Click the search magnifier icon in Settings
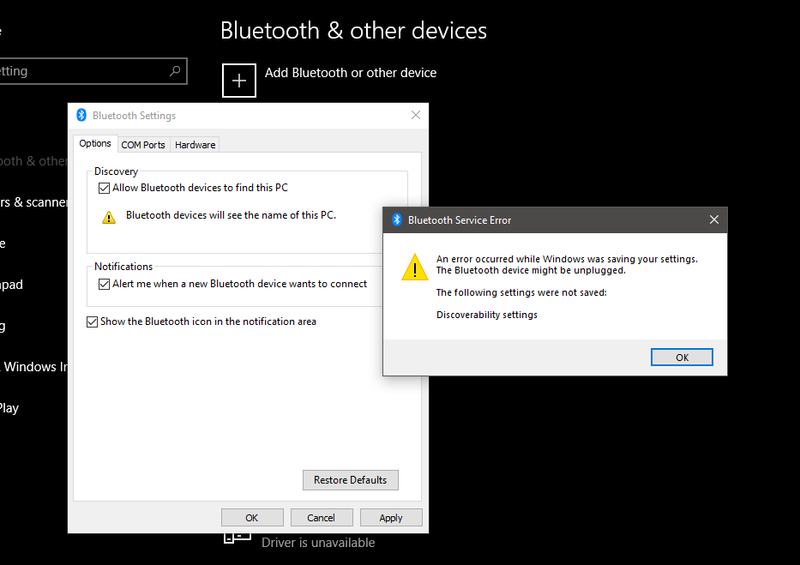The image size is (800, 565). coord(175,71)
